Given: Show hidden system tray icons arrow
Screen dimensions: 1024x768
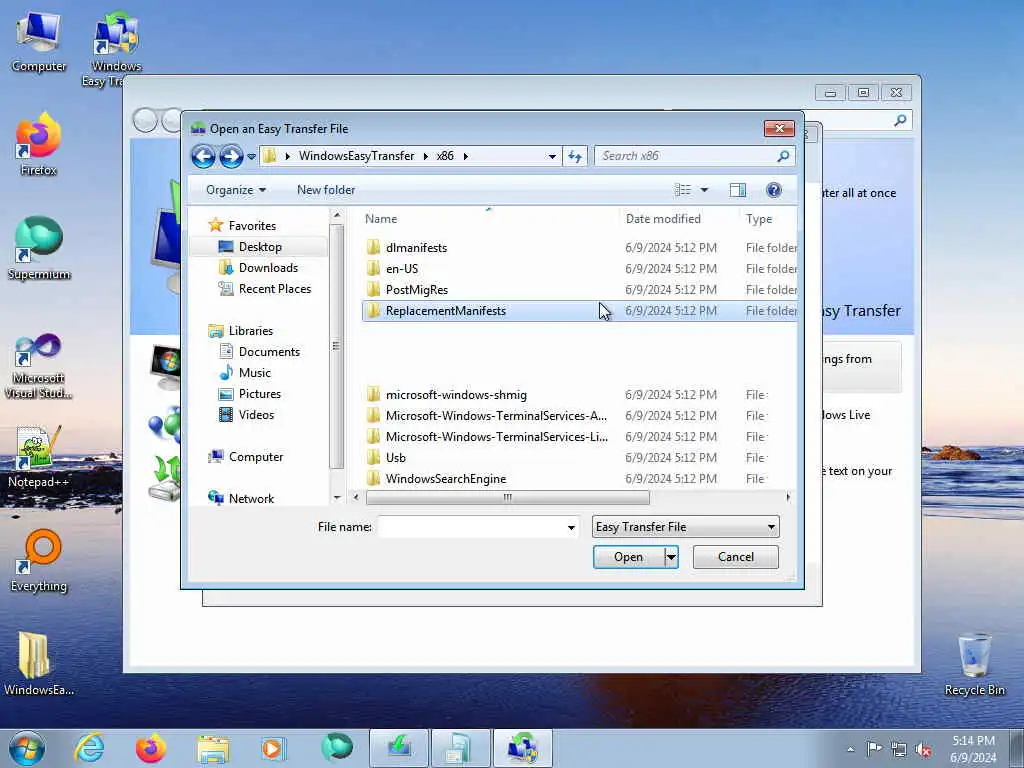Looking at the screenshot, I should point(850,750).
